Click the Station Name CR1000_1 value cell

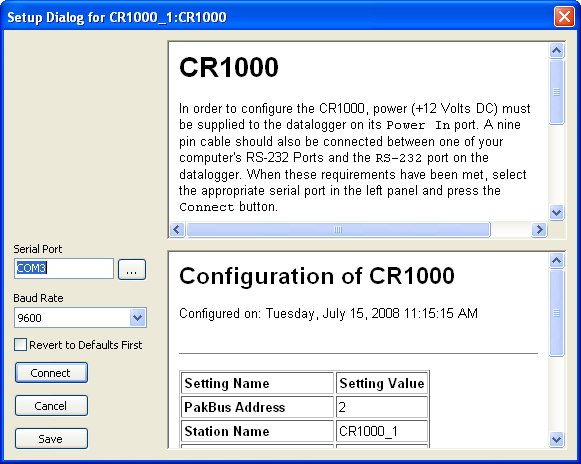382,431
